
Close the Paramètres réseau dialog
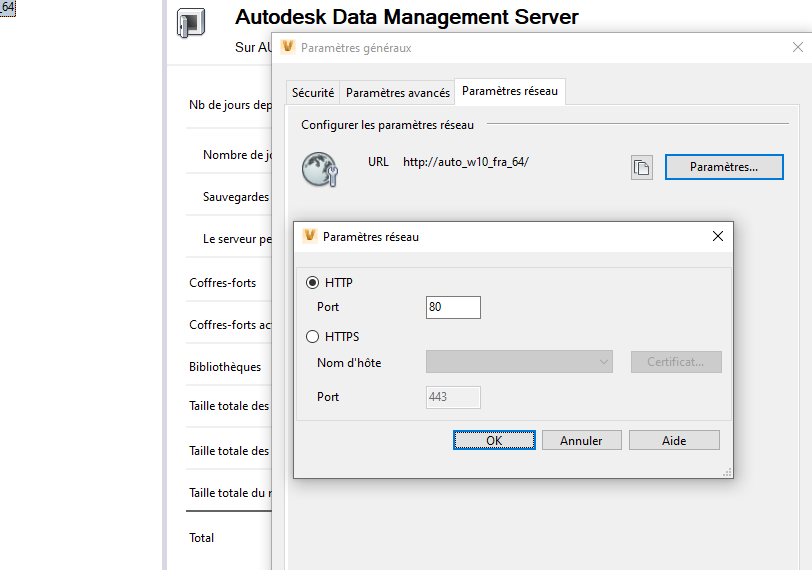(x=717, y=236)
